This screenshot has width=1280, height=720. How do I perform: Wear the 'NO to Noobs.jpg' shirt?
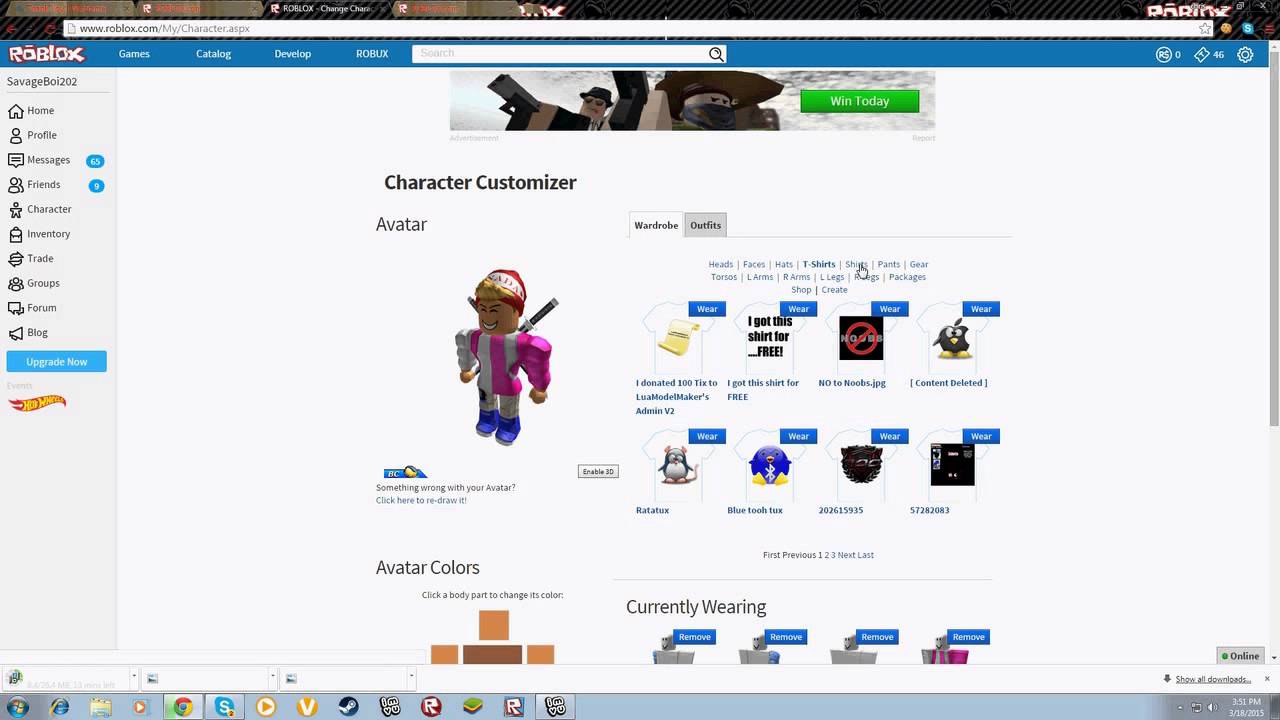(890, 309)
